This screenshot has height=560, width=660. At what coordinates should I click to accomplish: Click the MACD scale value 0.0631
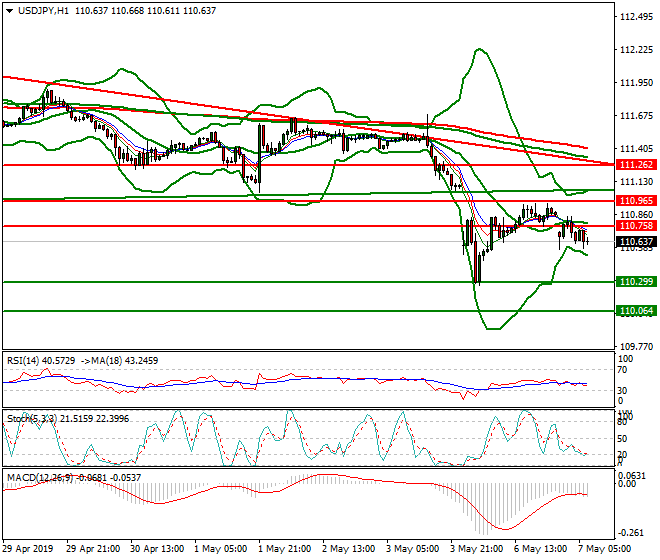pos(631,476)
